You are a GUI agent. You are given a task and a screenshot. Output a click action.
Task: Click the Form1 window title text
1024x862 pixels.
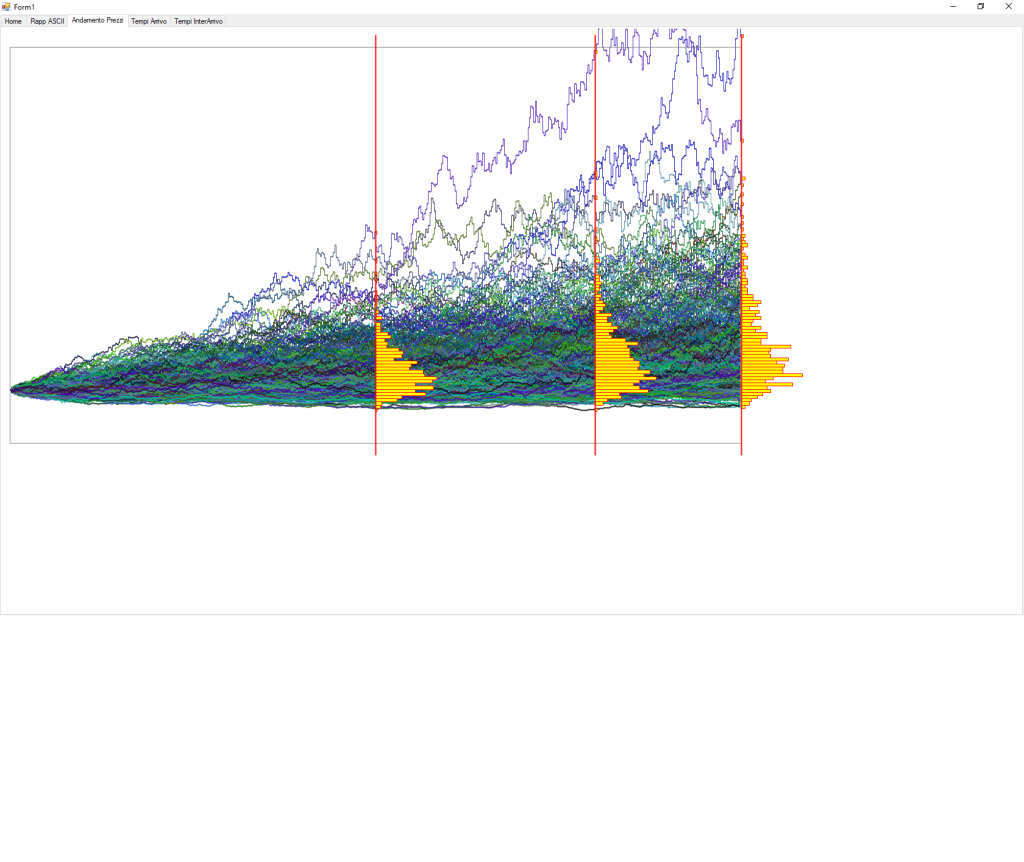point(24,6)
